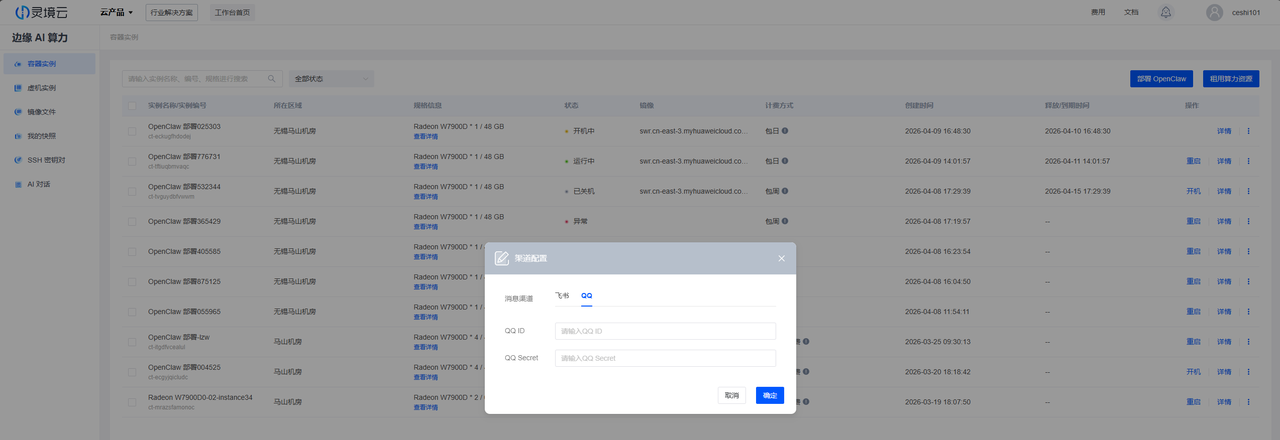Expand the 全部状态 status filter dropdown
Screen dimensions: 1280x440
tap(331, 78)
